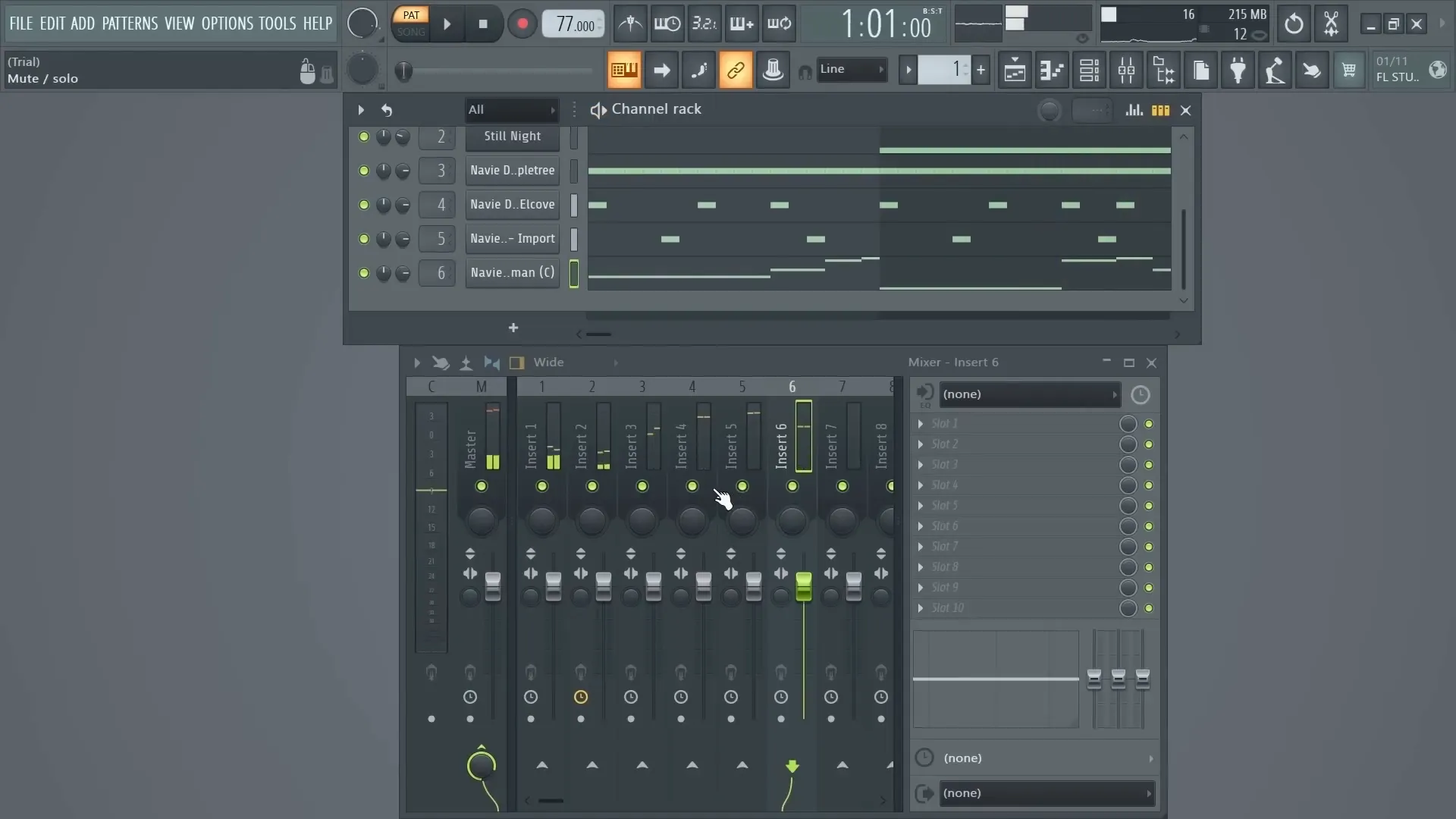This screenshot has height=819, width=1456.
Task: Click the pattern number selector field
Action: (943, 70)
